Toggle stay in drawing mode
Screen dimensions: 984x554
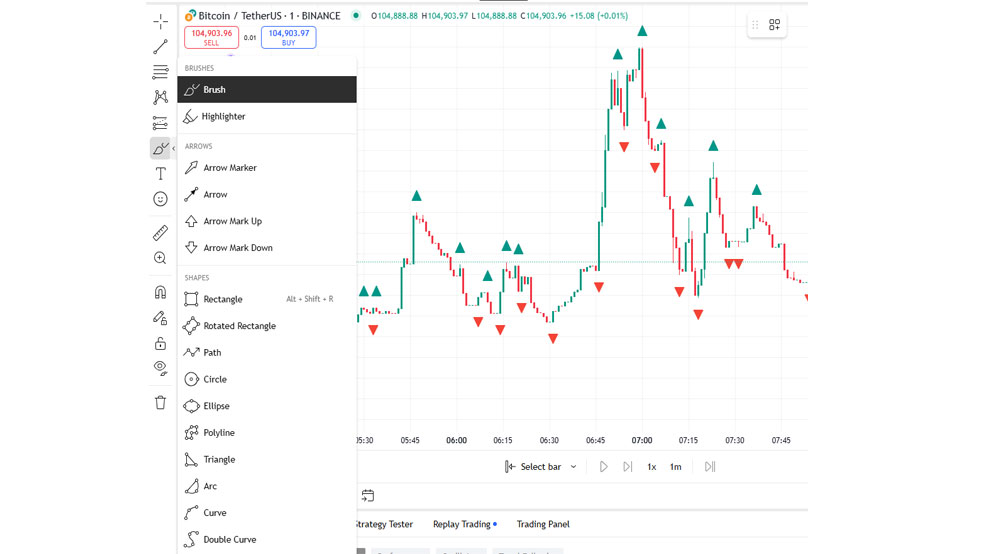pyautogui.click(x=160, y=318)
